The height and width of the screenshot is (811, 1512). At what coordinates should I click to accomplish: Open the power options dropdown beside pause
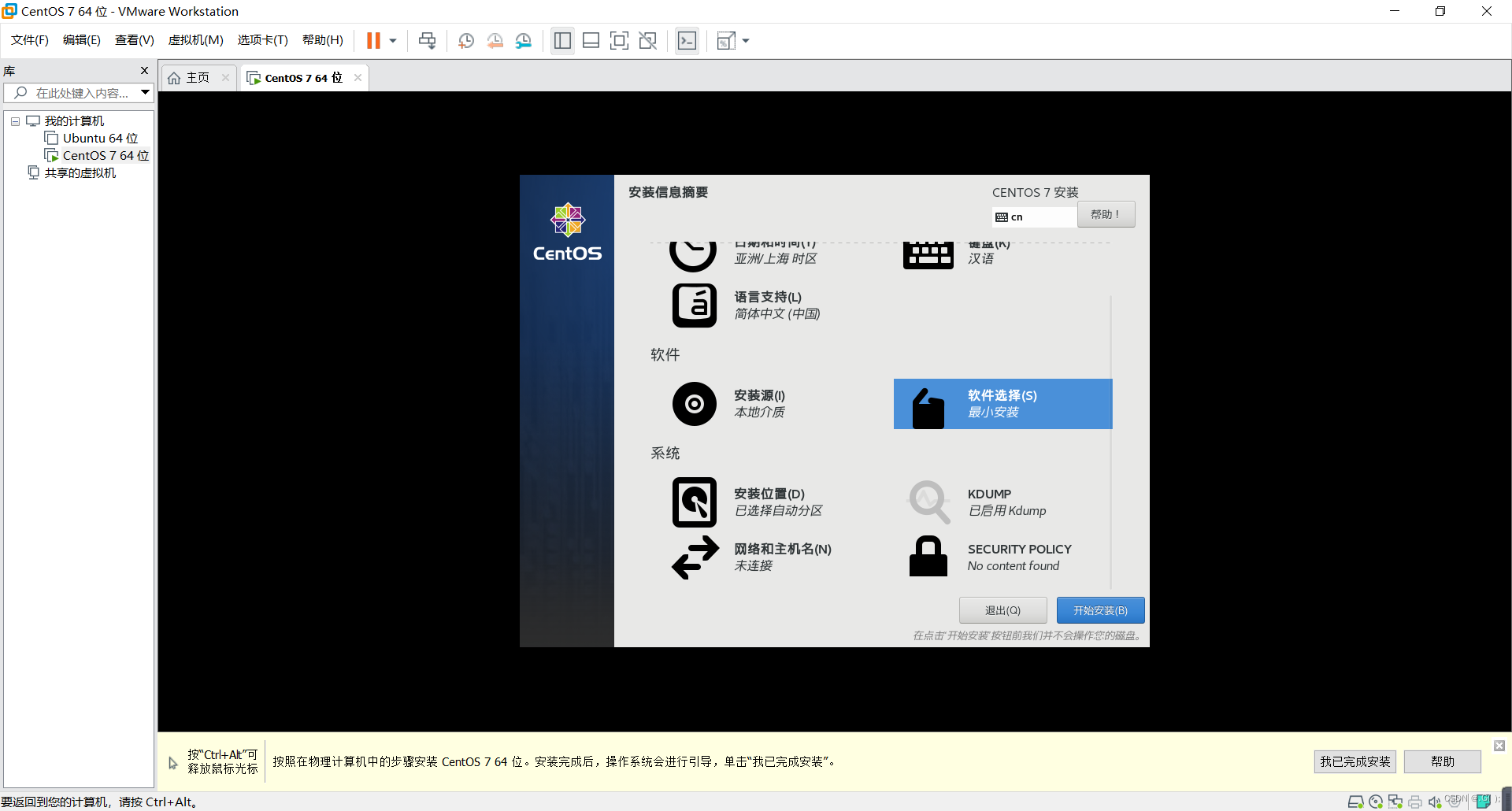[393, 41]
